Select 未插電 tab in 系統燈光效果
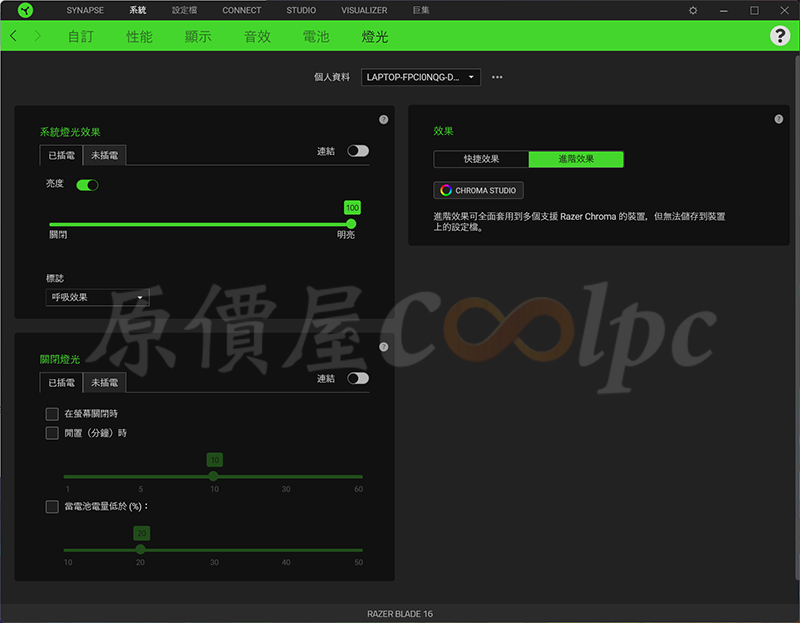Image resolution: width=800 pixels, height=623 pixels. click(105, 155)
